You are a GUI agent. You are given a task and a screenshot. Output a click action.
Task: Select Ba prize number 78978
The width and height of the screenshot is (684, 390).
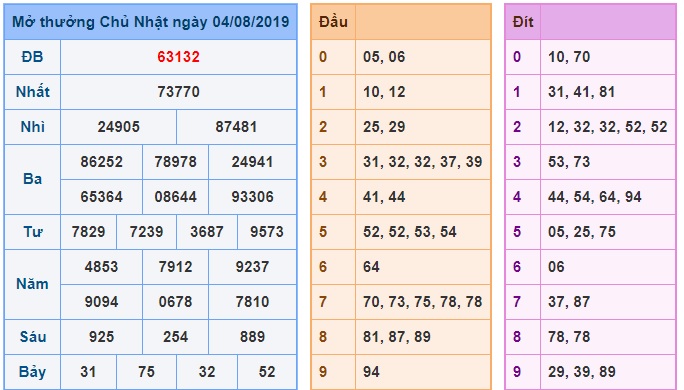pyautogui.click(x=175, y=162)
